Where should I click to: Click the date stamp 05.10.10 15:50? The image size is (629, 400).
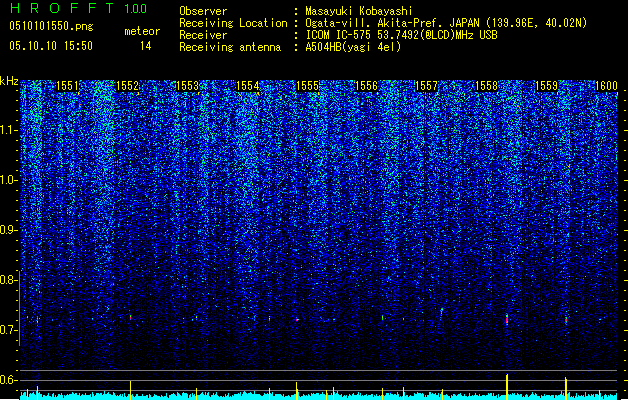pyautogui.click(x=51, y=46)
